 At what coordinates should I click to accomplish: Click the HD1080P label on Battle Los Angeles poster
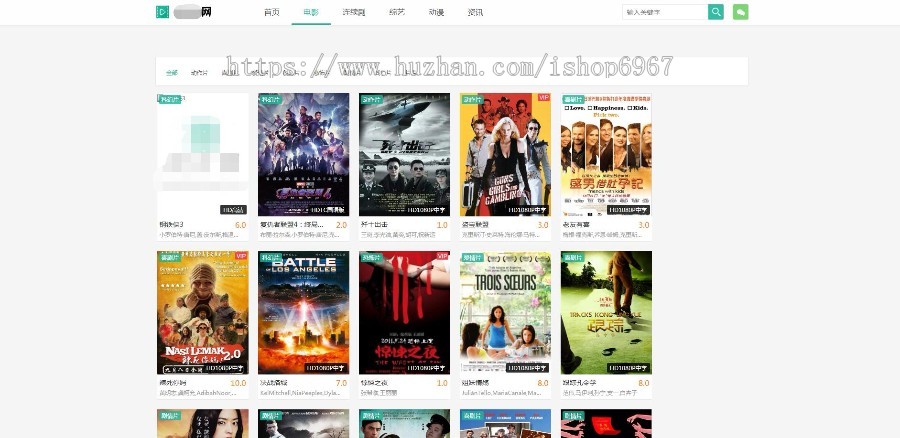(327, 368)
